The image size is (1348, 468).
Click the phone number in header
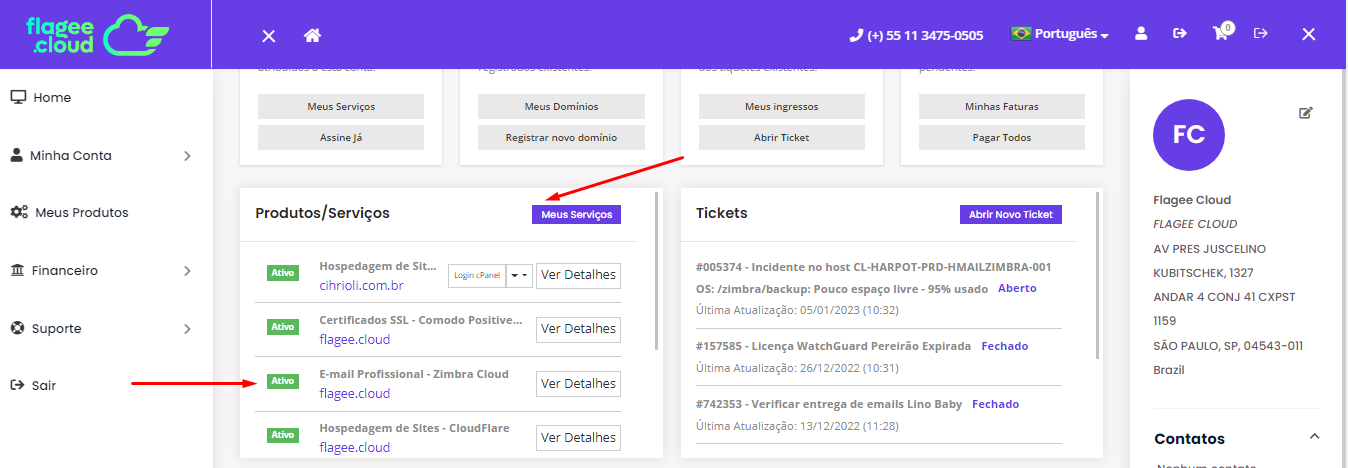(x=916, y=35)
